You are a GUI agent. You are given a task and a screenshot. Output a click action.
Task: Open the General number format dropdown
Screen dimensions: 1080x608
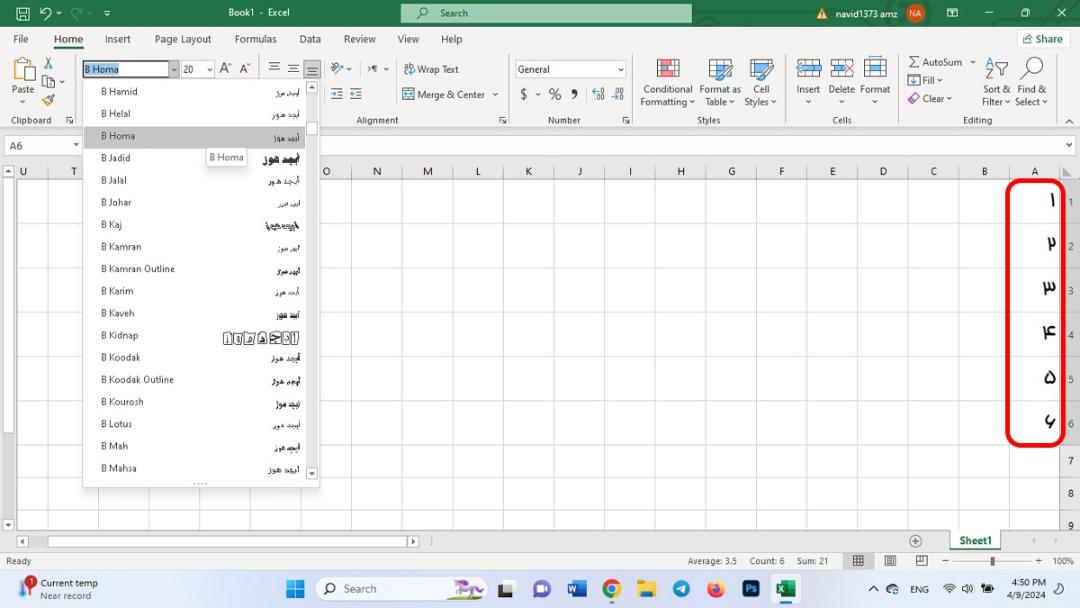pyautogui.click(x=621, y=69)
